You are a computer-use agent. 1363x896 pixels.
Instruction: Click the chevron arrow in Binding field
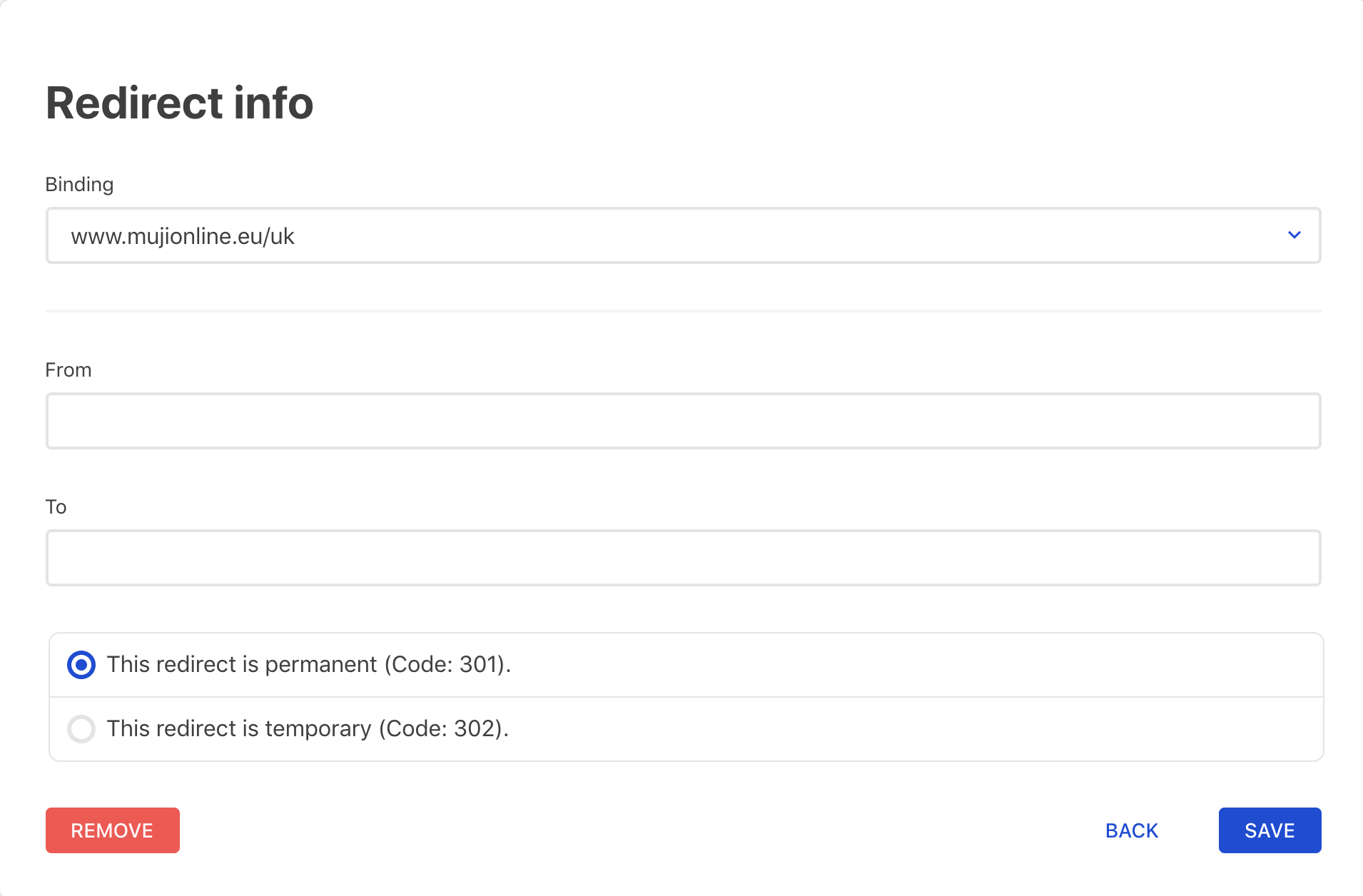tap(1294, 235)
